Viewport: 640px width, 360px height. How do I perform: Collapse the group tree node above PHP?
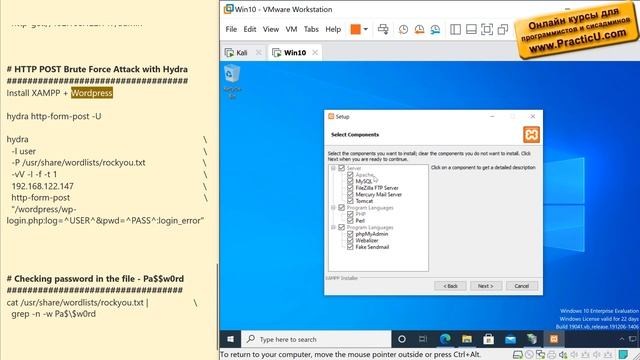pyautogui.click(x=333, y=207)
